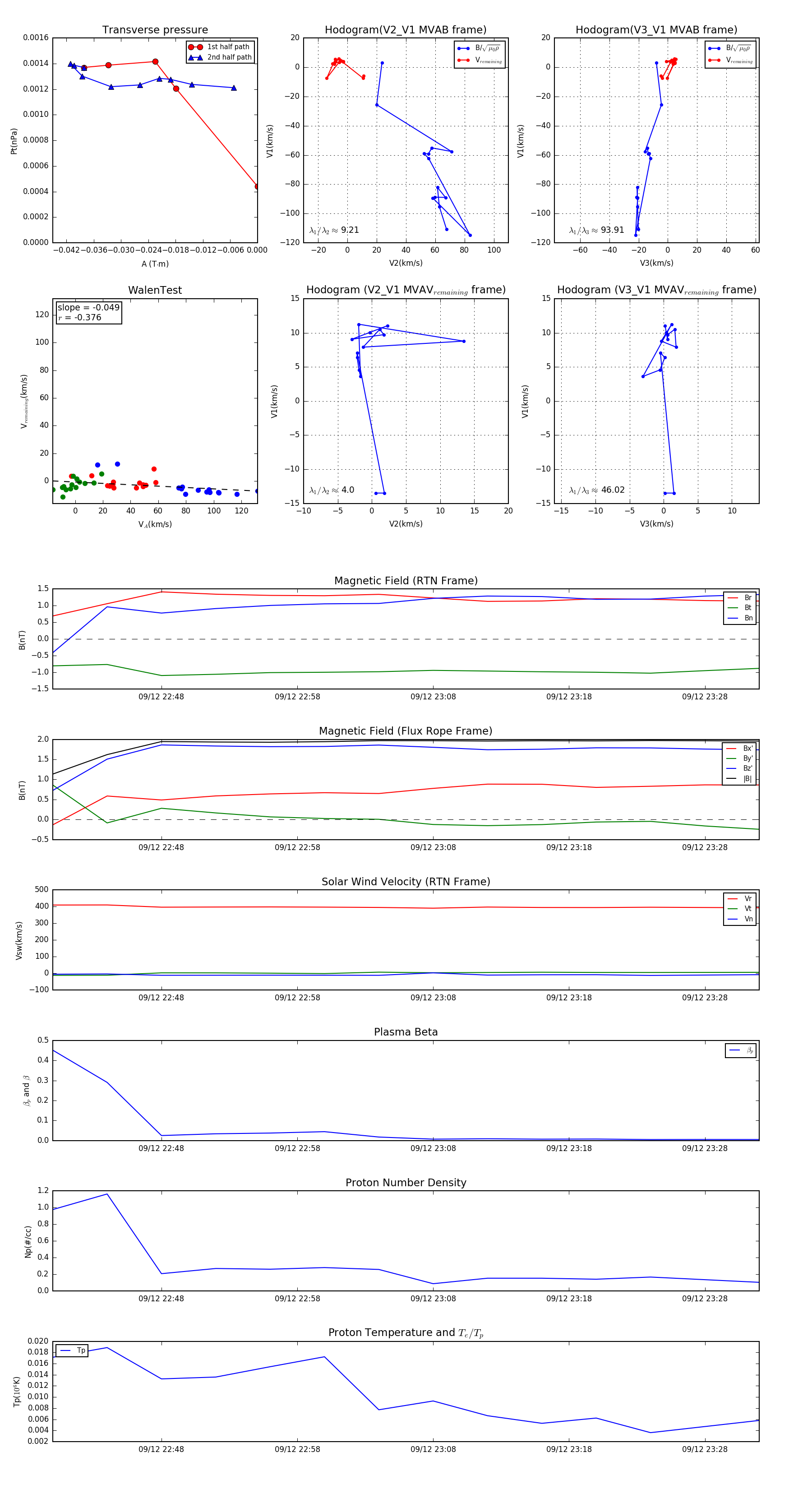
Task: Click the "2.0" tick on Flux Rope plot
Action: click(43, 739)
